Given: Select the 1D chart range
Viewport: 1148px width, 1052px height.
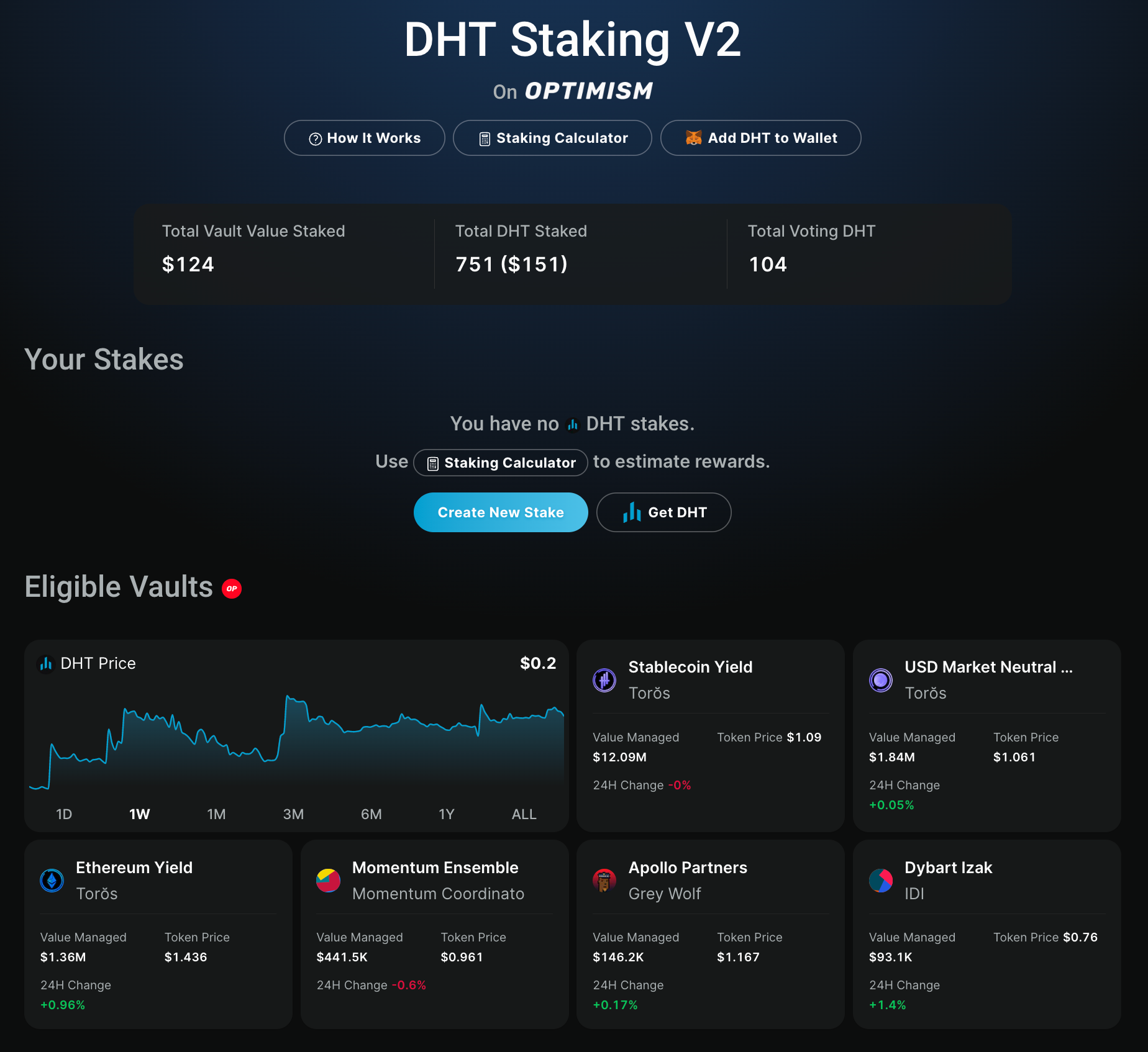Looking at the screenshot, I should pos(64,814).
